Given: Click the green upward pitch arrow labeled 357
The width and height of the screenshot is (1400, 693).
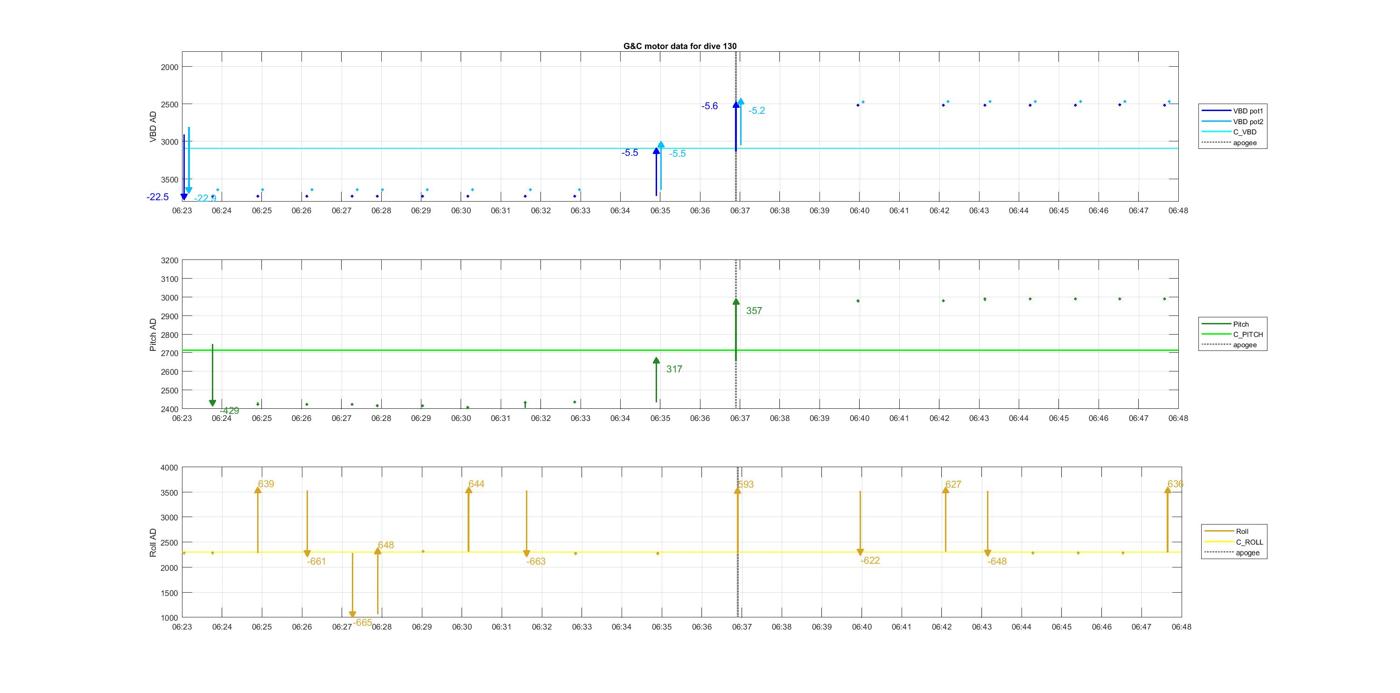Looking at the screenshot, I should 736,329.
